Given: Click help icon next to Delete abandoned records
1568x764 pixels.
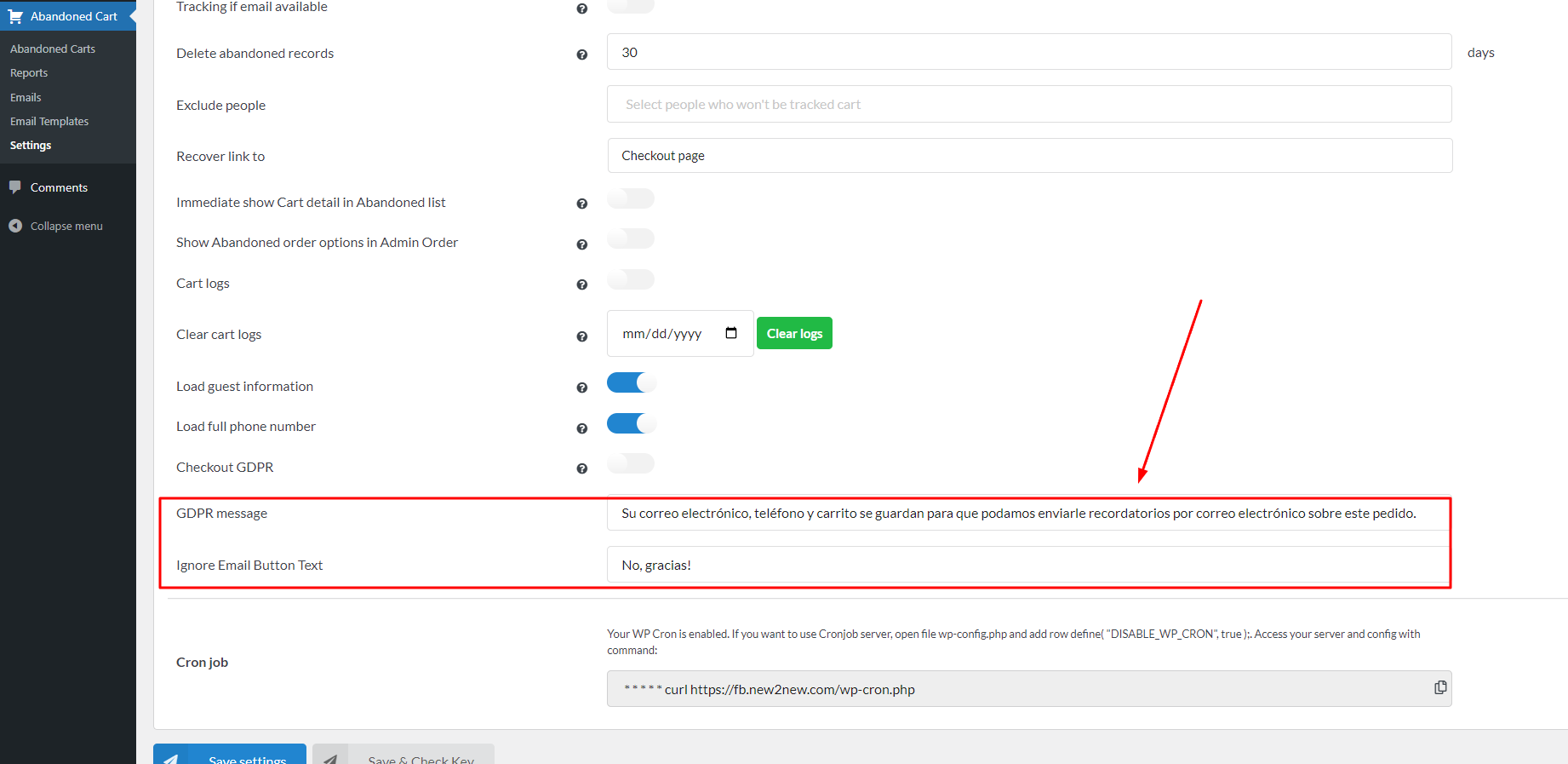Looking at the screenshot, I should (582, 55).
